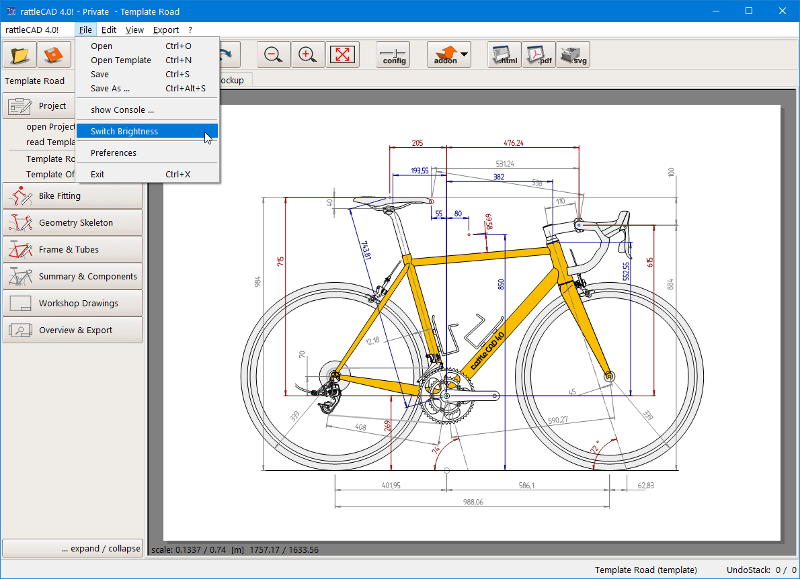This screenshot has height=579, width=800.
Task: Click the Overview & Export icon
Action: click(x=20, y=330)
